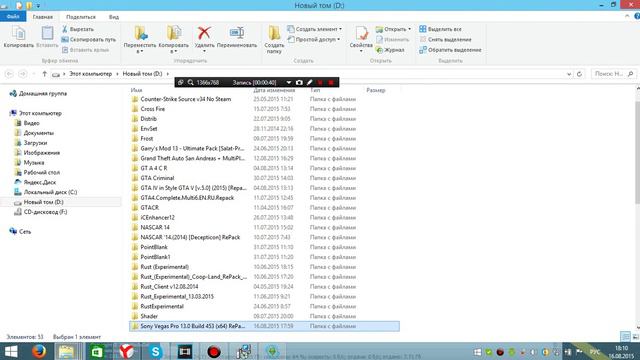Select Загрузки in navigation pane
640x360 pixels.
[x=35, y=143]
